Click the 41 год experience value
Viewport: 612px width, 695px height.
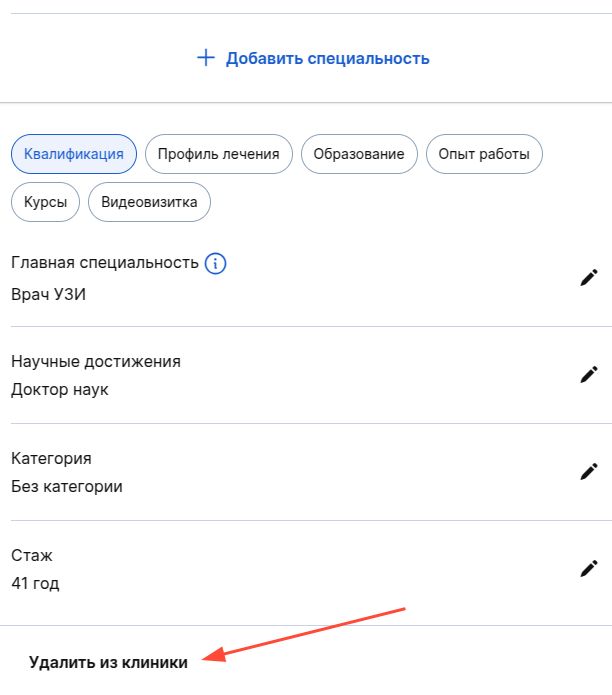[x=35, y=583]
